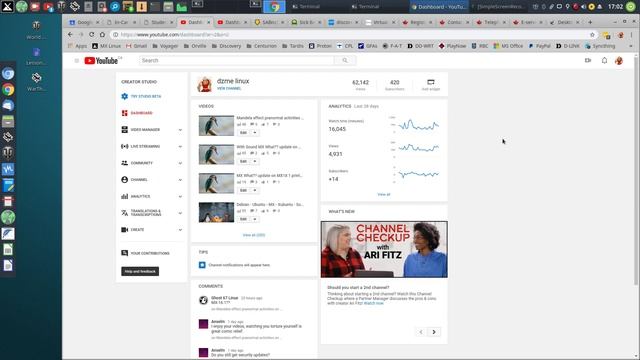Open the YouTube hamburger guide menu
The width and height of the screenshot is (640, 360).
tap(76, 61)
